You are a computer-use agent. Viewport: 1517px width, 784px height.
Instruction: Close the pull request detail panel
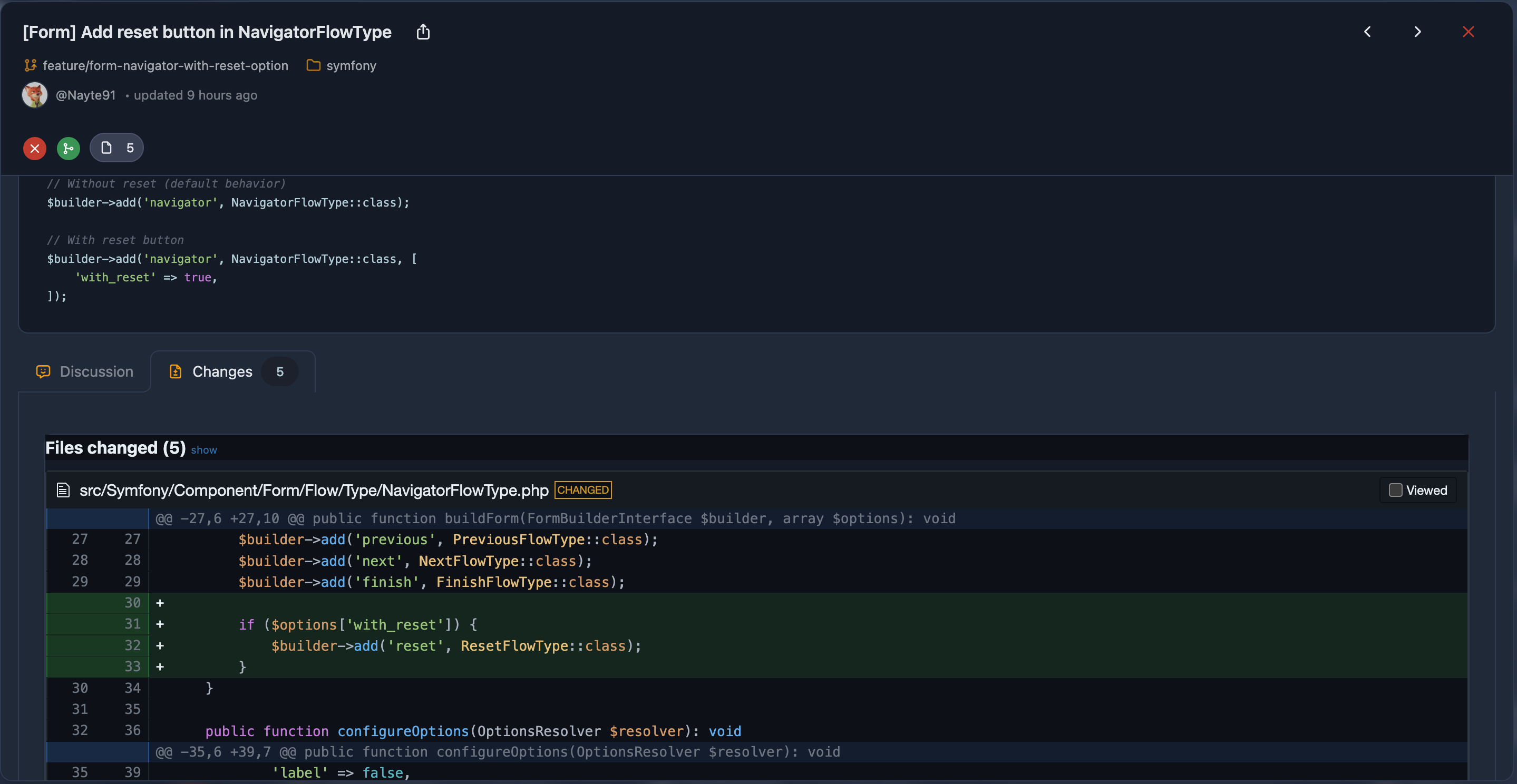(x=1468, y=32)
